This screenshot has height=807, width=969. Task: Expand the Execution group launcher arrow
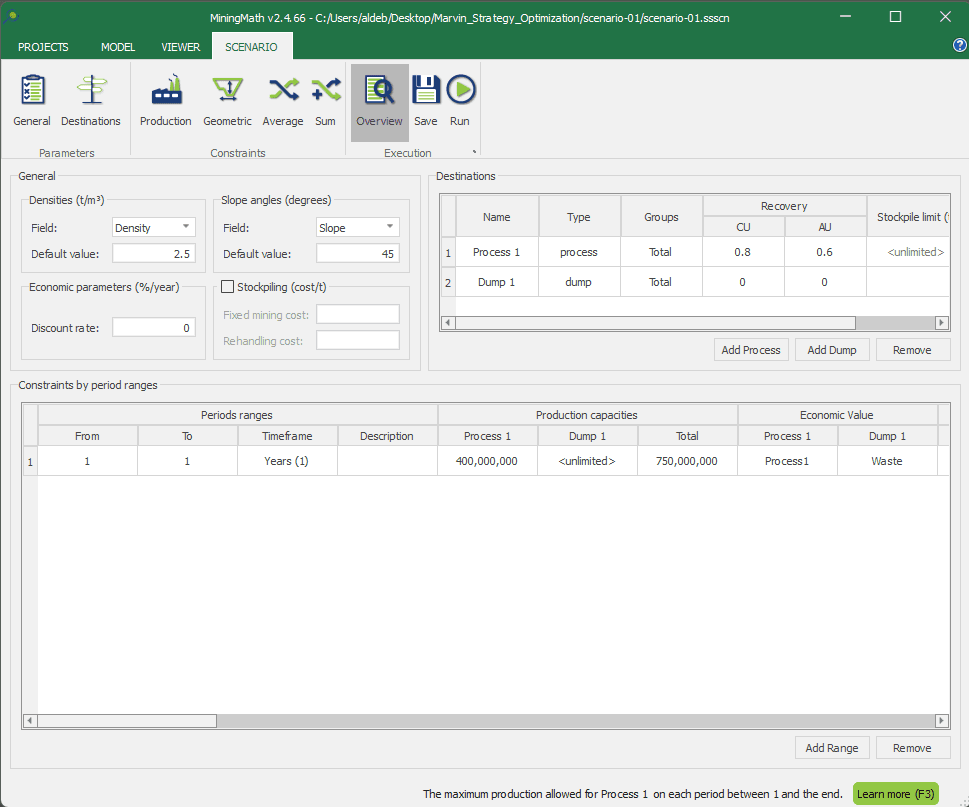[474, 153]
